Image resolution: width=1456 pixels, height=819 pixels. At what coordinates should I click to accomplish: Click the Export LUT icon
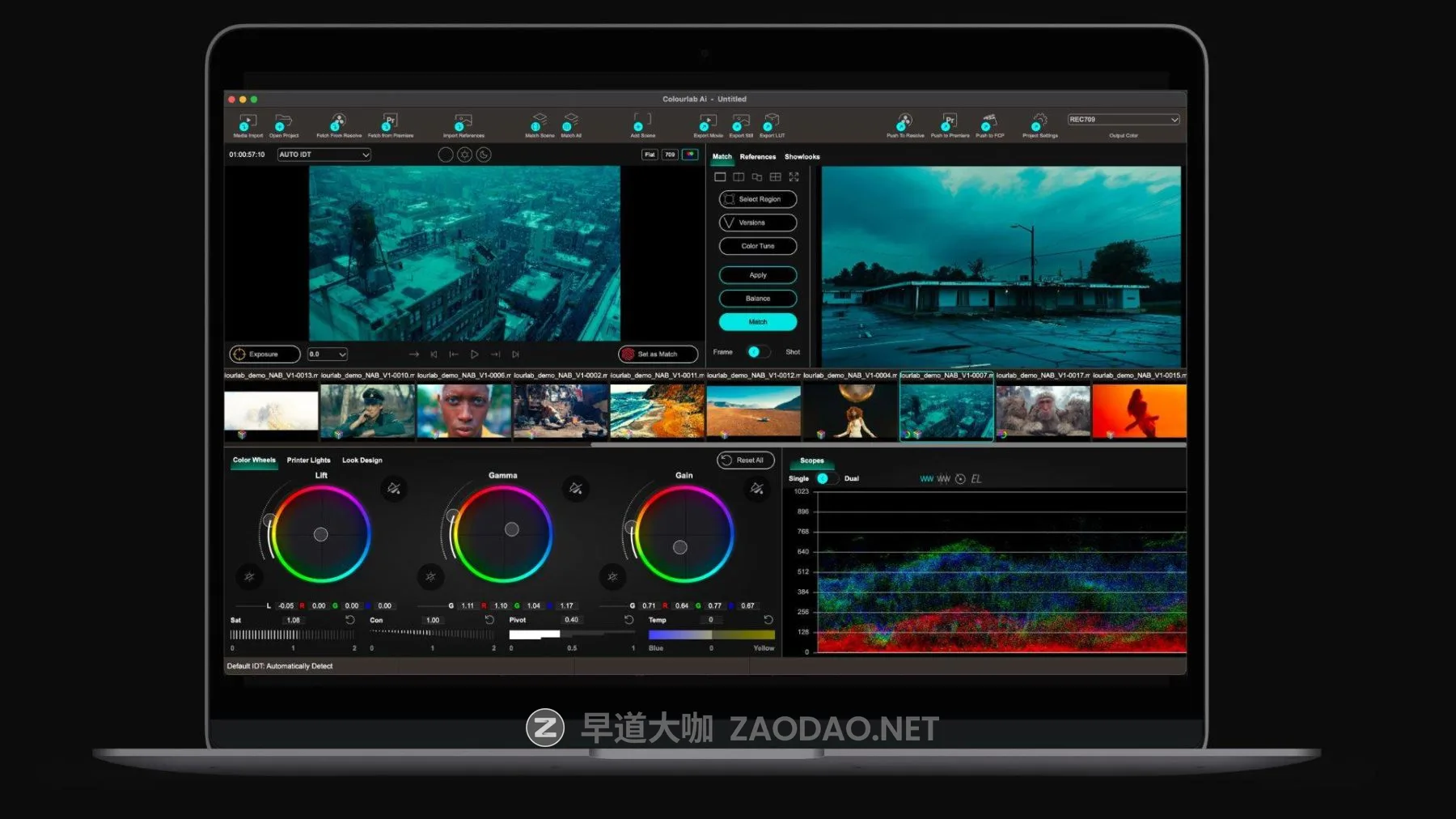(x=771, y=122)
